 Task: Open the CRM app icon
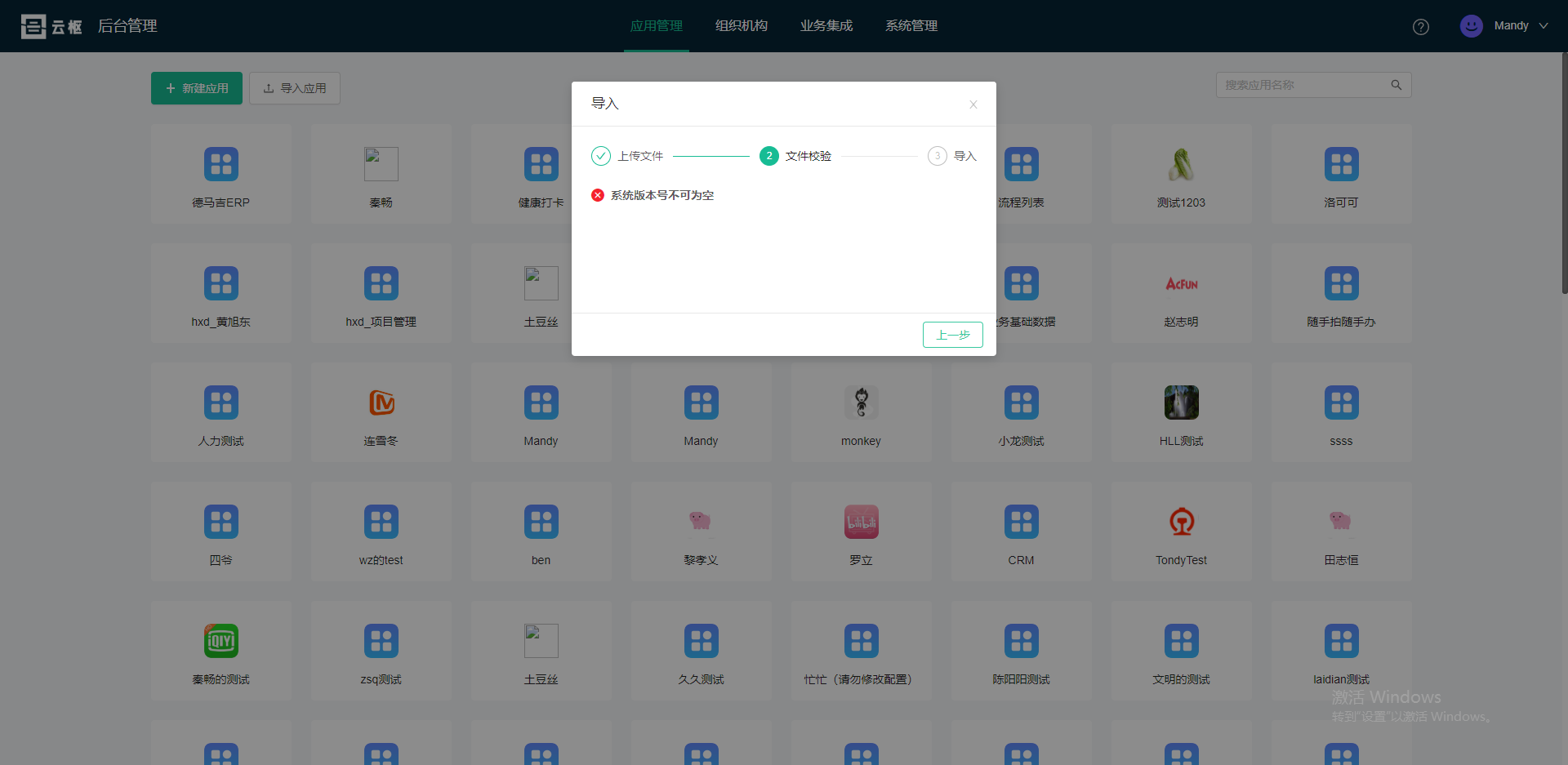tap(1022, 522)
